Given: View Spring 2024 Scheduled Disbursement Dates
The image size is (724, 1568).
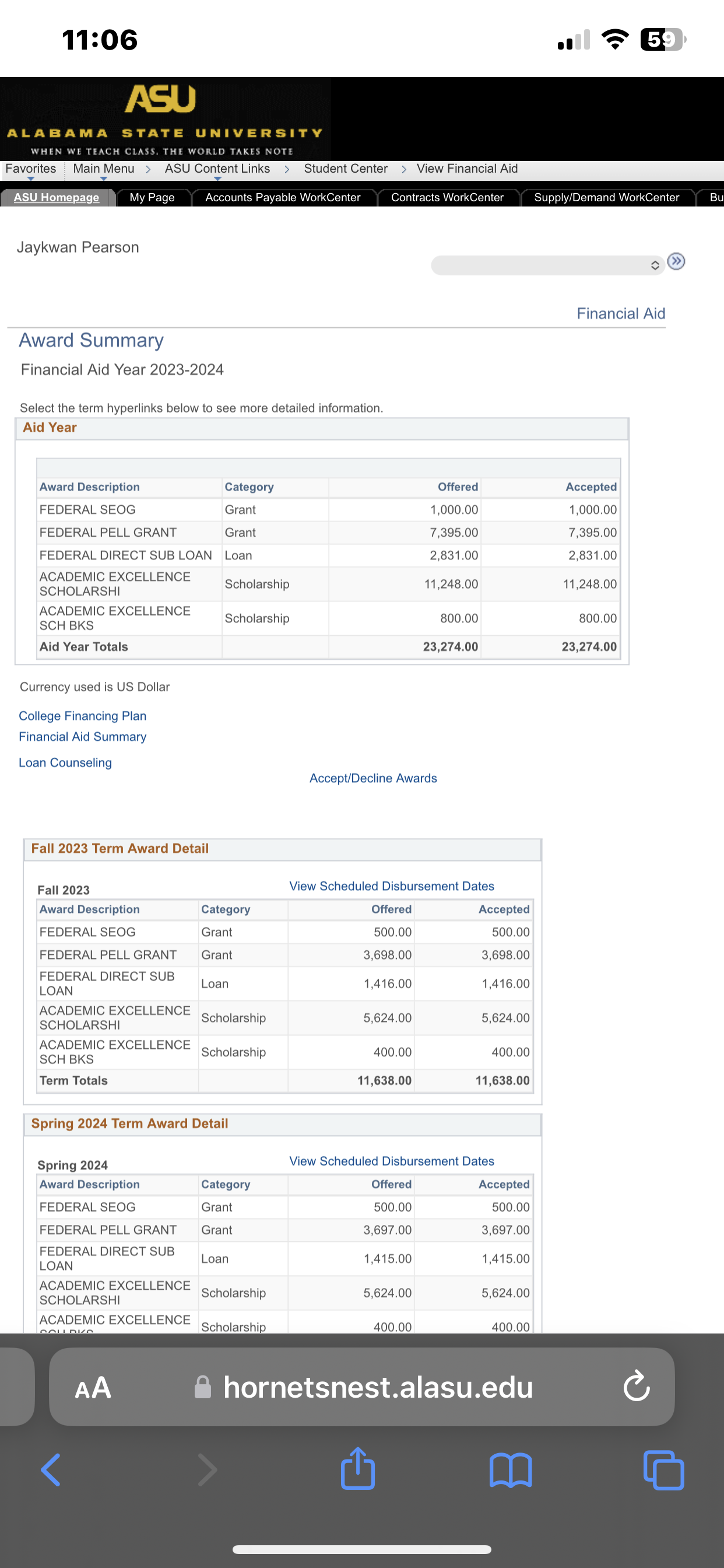Looking at the screenshot, I should pyautogui.click(x=392, y=1161).
